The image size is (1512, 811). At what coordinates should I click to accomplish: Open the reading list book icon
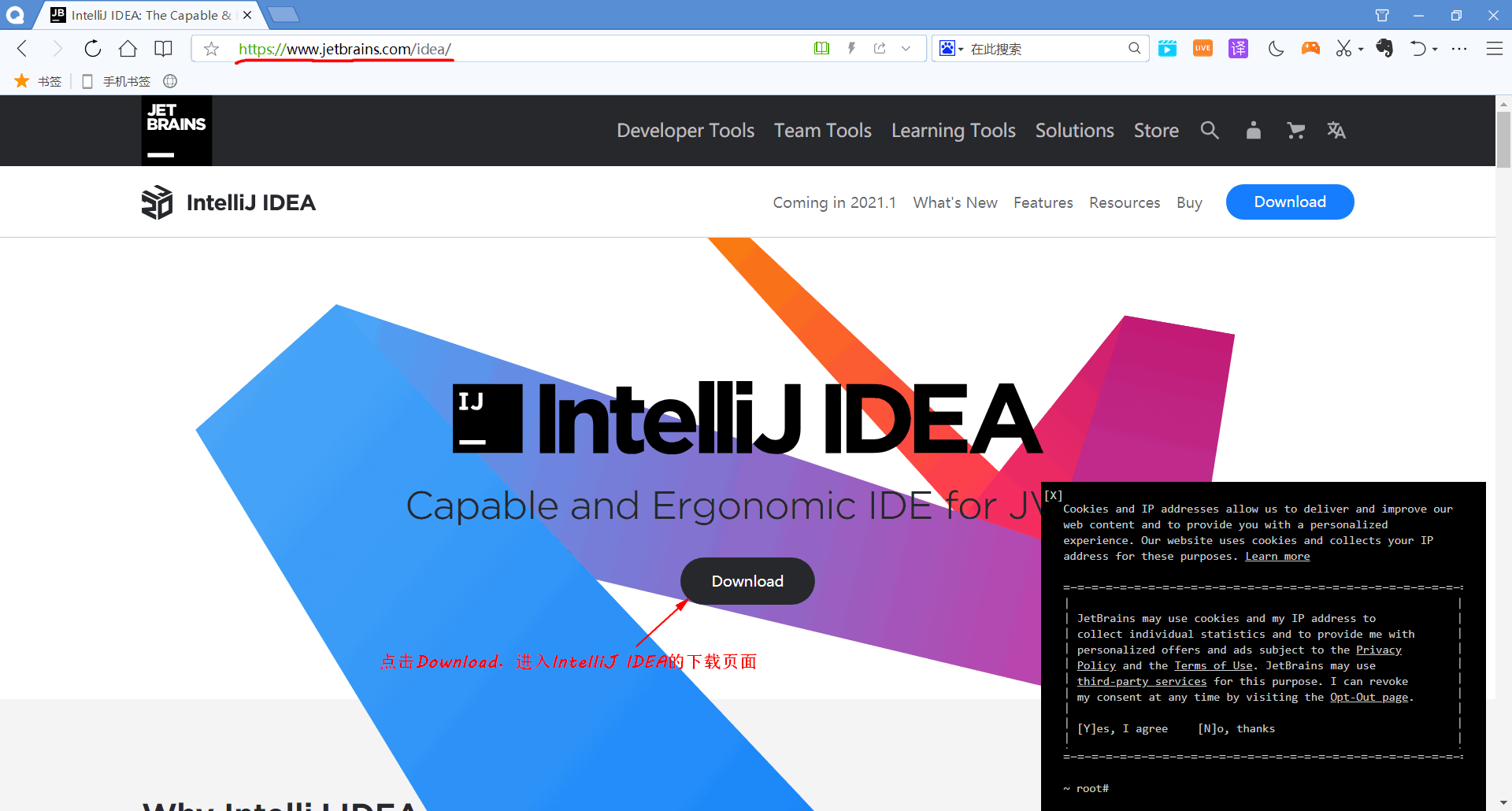click(x=163, y=49)
